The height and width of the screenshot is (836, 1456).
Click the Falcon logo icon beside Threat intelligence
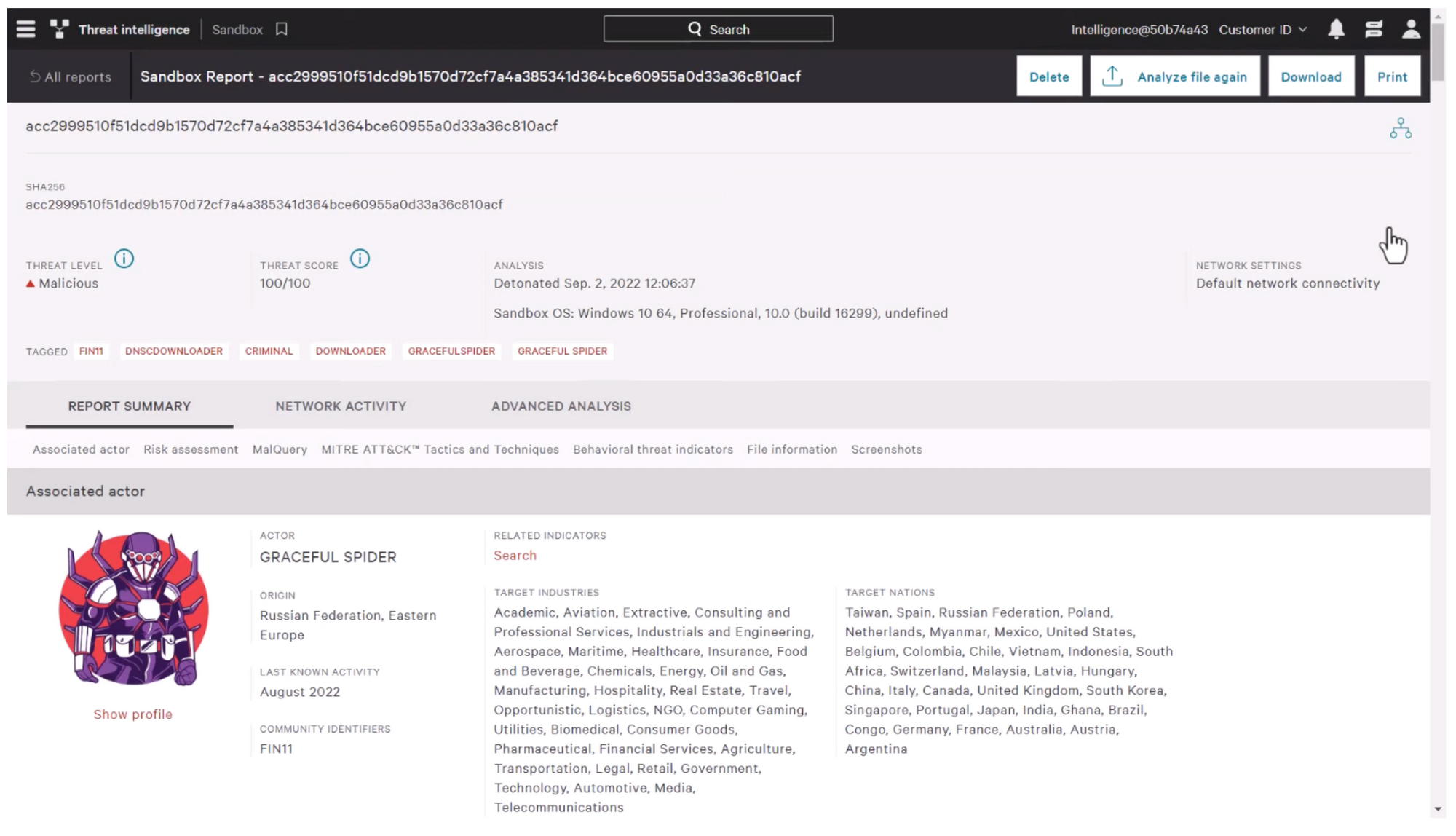pyautogui.click(x=59, y=29)
